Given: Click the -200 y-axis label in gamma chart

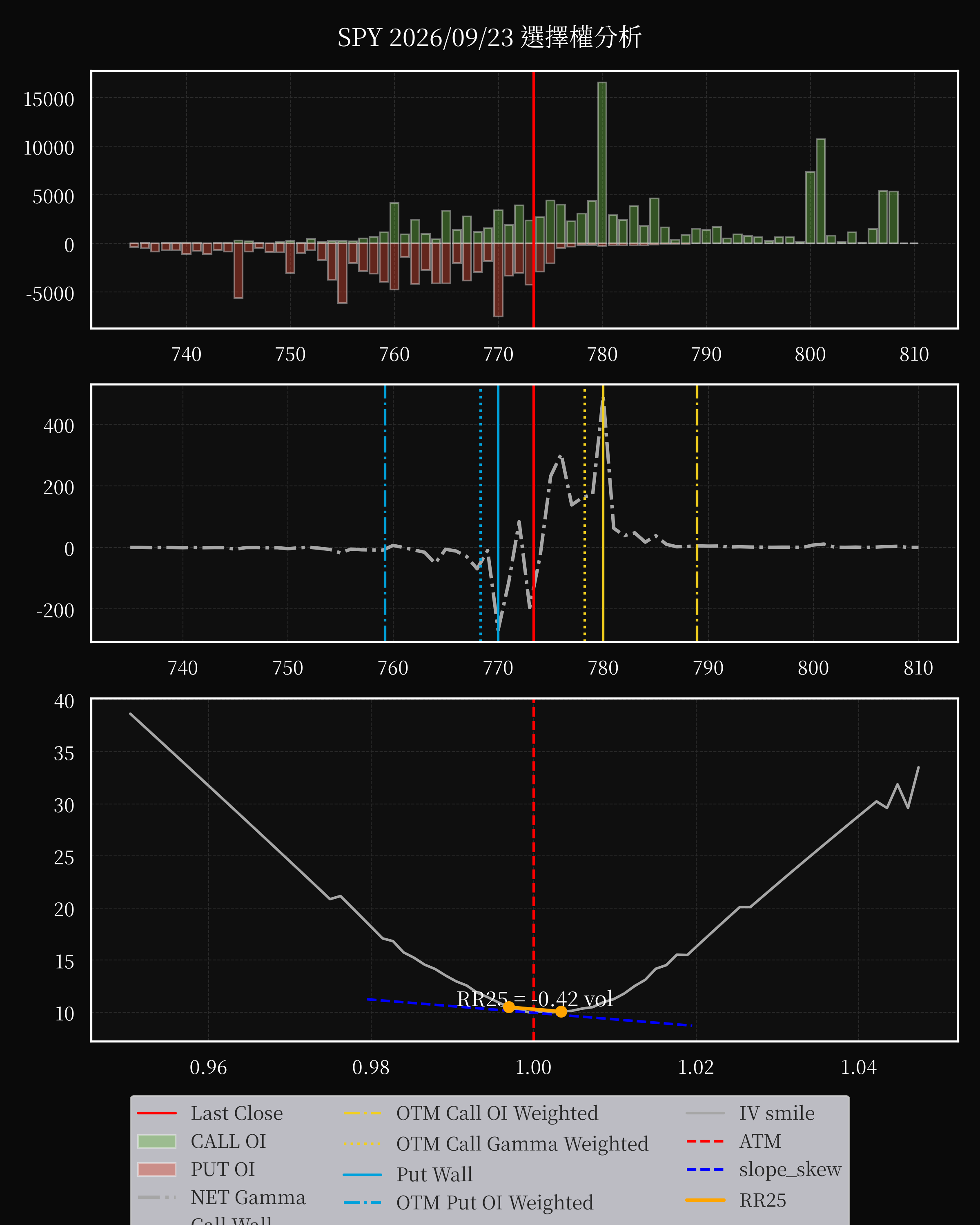Looking at the screenshot, I should pos(56,610).
